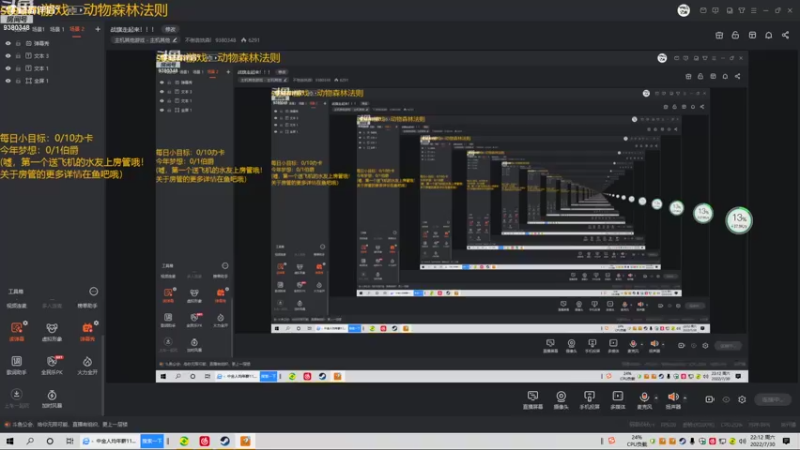Open Windows Start menu
Image resolution: width=800 pixels, height=450 pixels.
(x=10, y=441)
